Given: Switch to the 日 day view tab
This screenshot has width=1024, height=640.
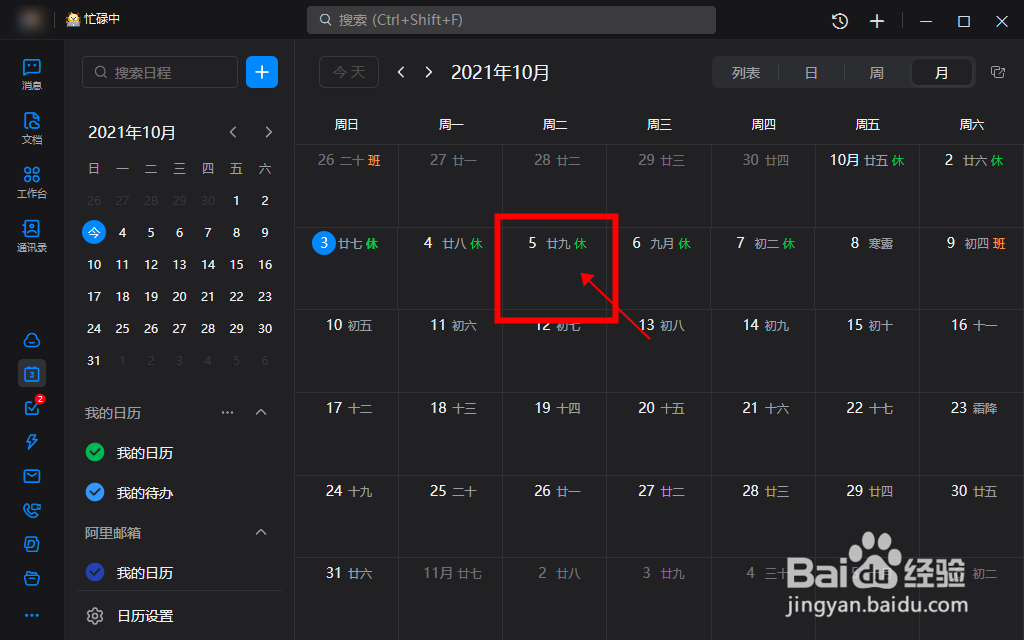Looking at the screenshot, I should [811, 72].
